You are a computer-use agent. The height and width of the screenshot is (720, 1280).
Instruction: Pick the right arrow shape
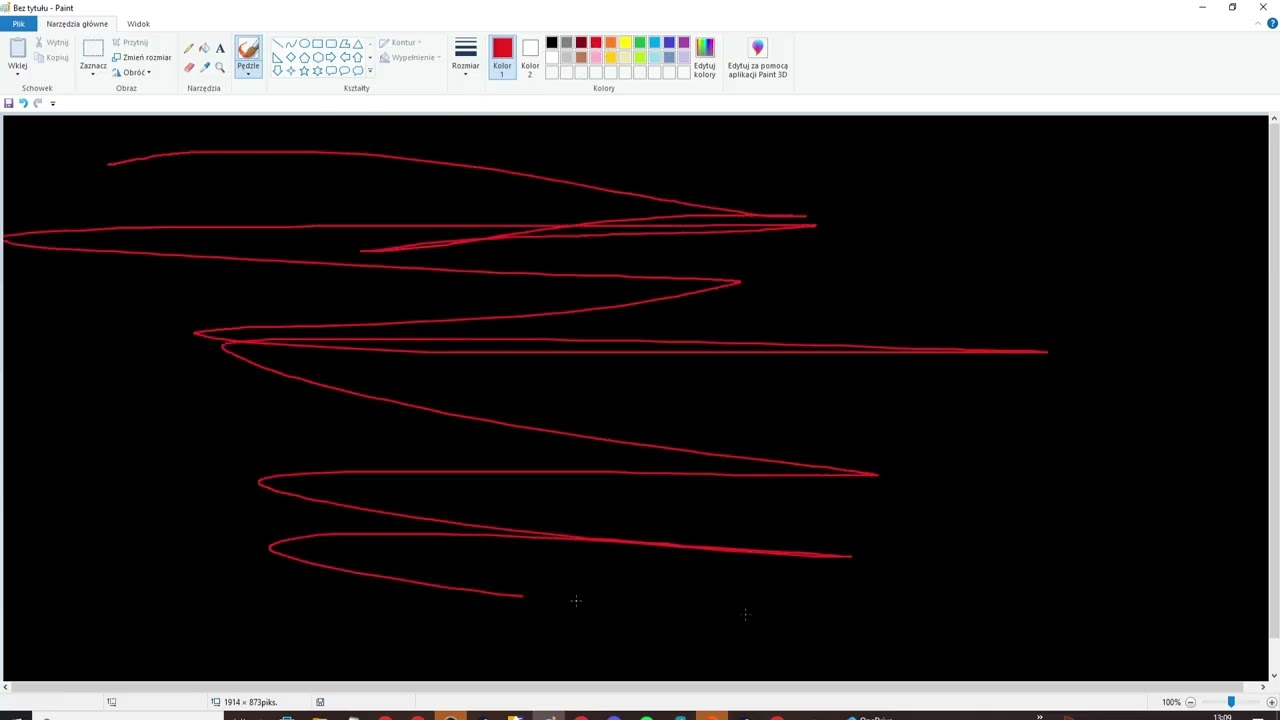pyautogui.click(x=331, y=57)
